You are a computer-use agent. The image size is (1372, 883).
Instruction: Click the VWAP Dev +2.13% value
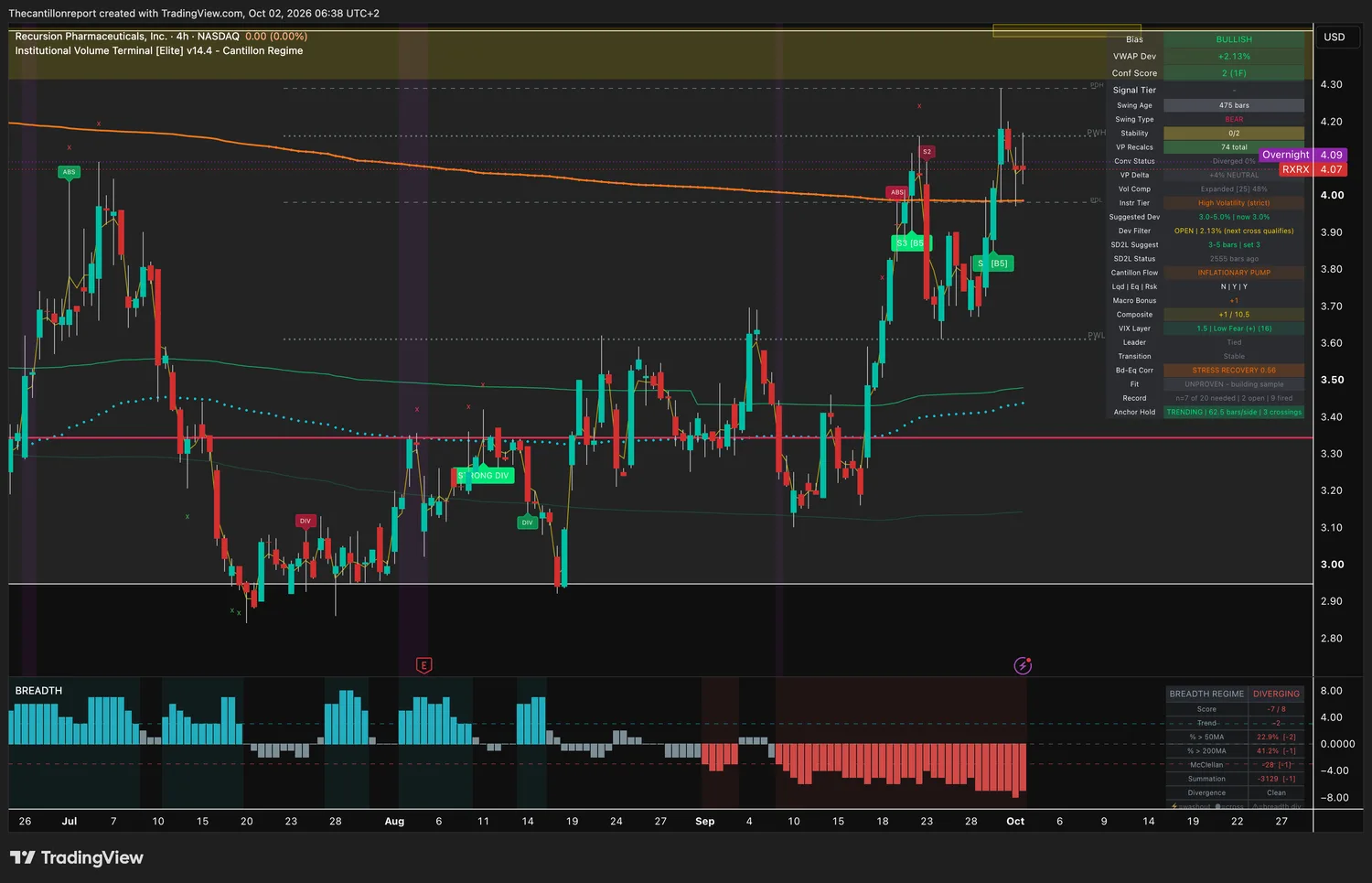click(1234, 57)
